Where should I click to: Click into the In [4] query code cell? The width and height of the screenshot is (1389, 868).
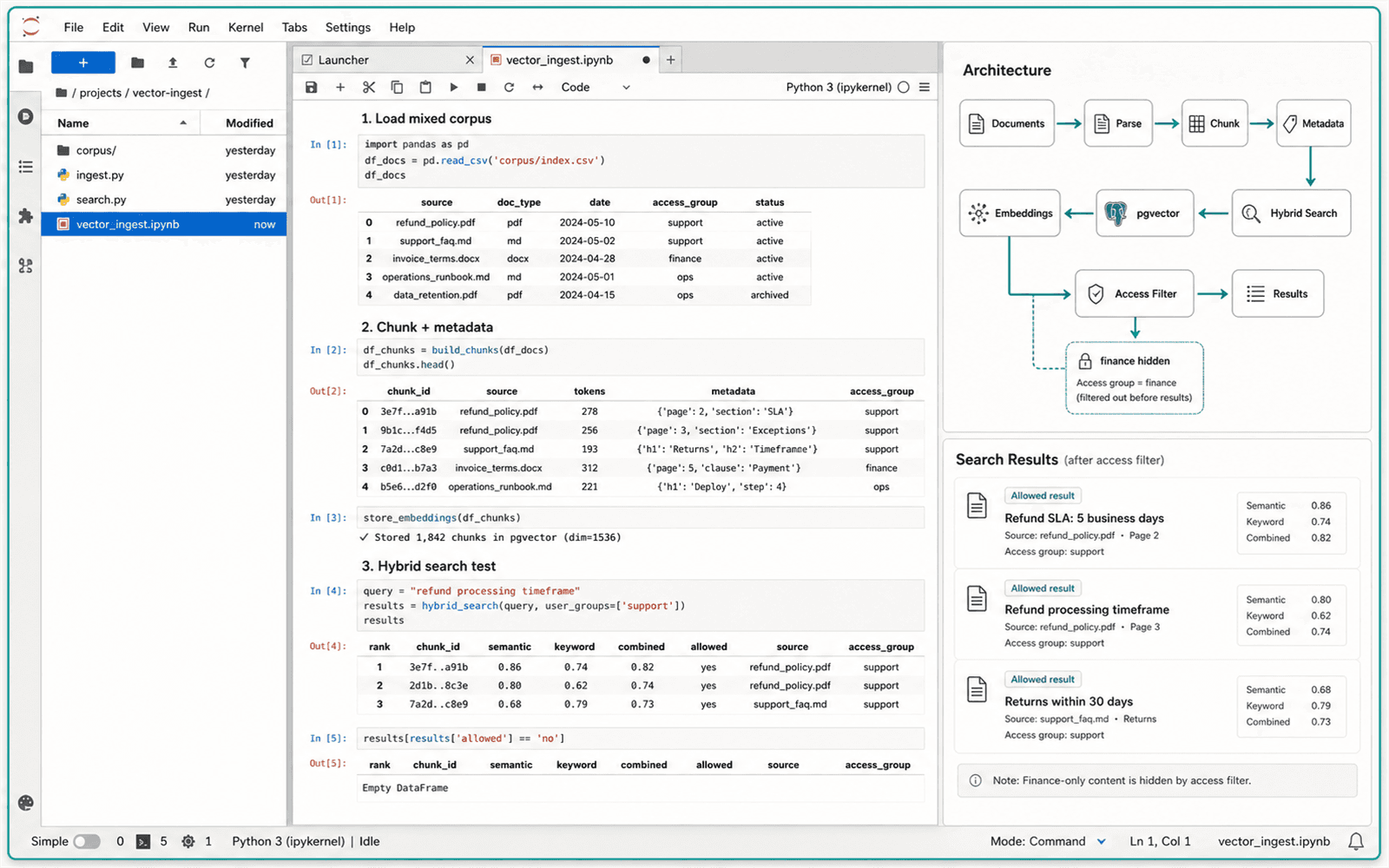(x=640, y=606)
